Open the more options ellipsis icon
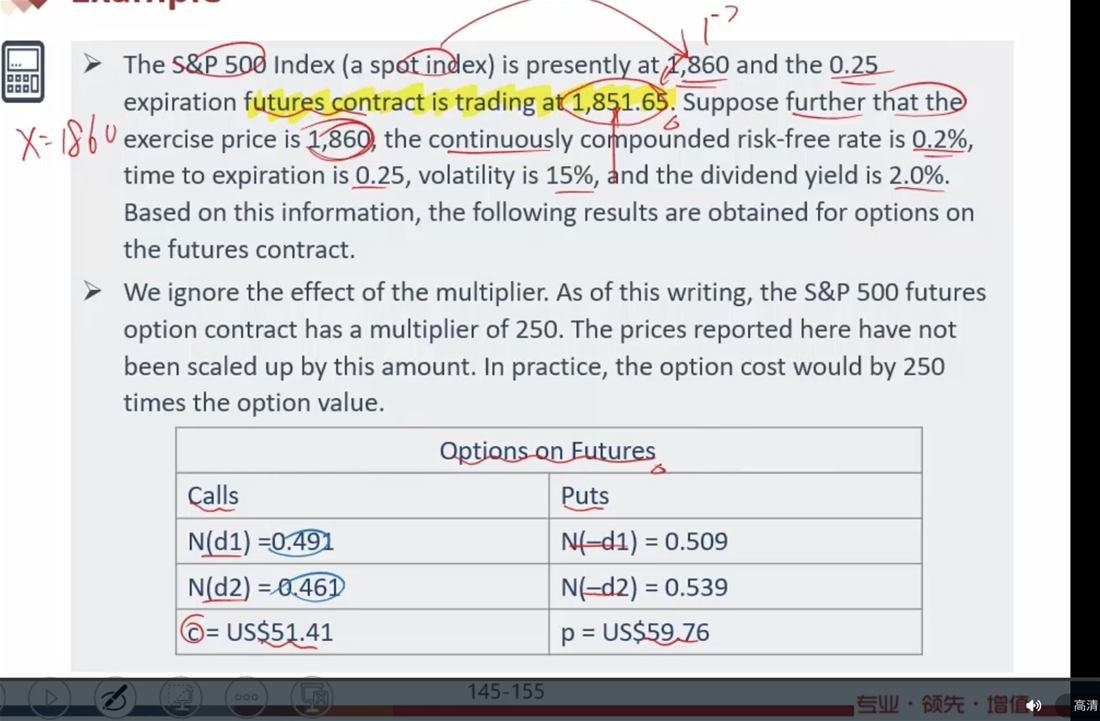The width and height of the screenshot is (1100, 721). (x=246, y=698)
